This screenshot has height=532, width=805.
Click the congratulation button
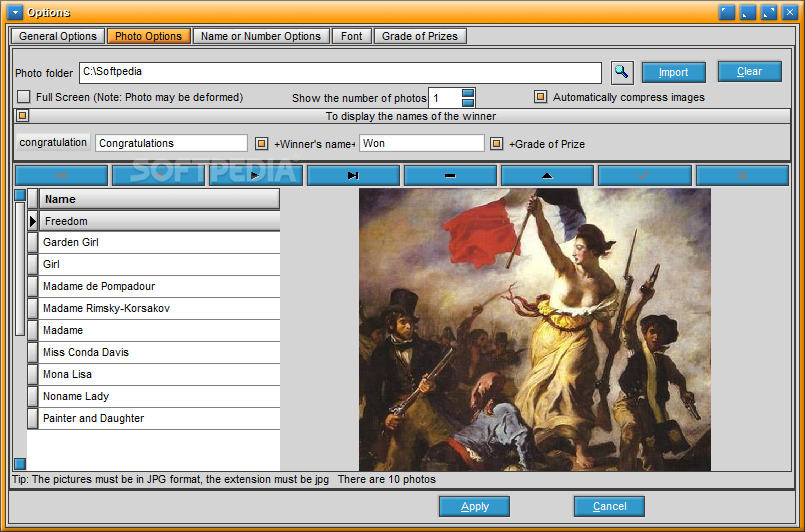53,142
